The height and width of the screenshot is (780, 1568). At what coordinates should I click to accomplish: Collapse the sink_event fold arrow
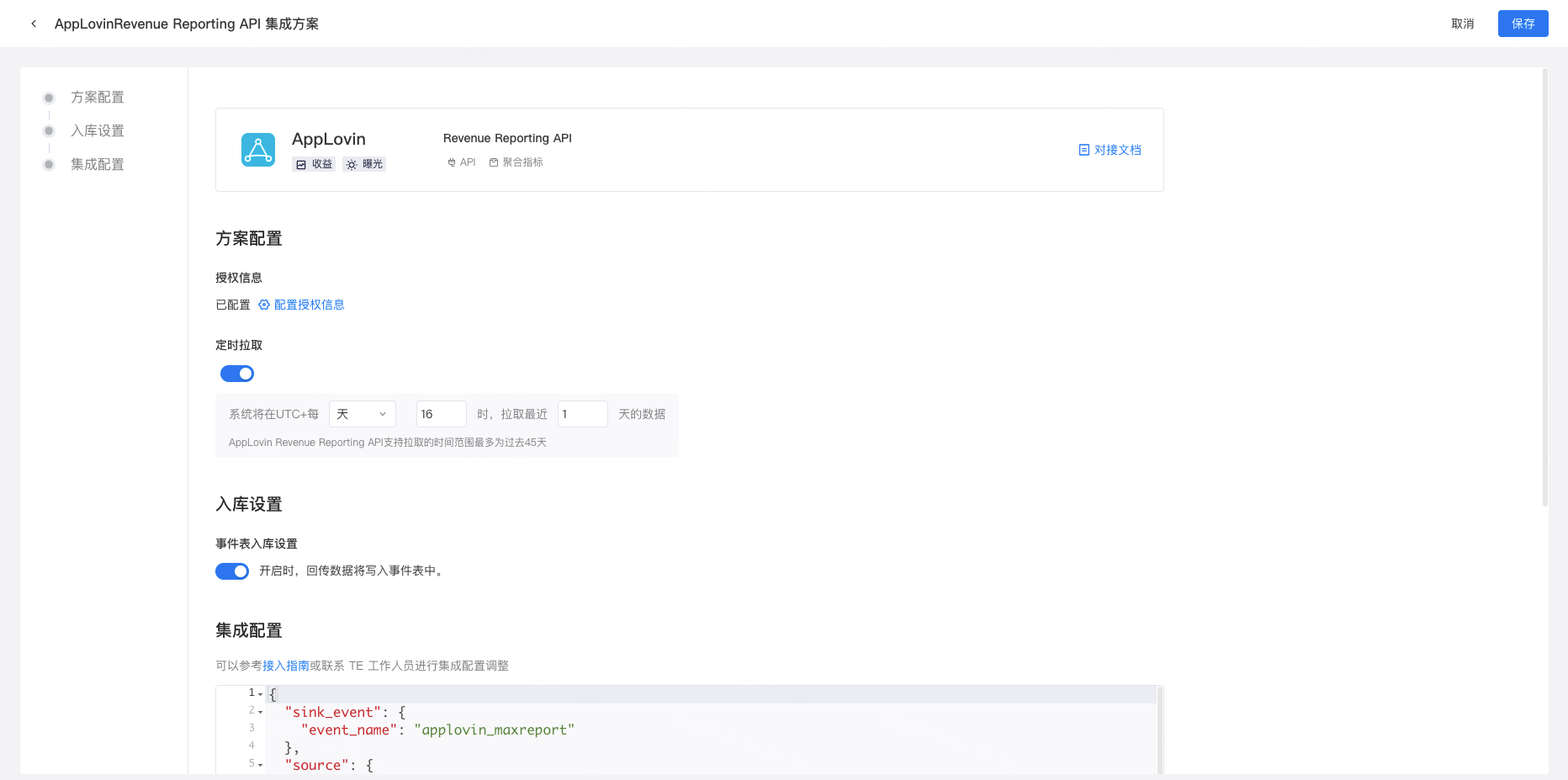(x=261, y=712)
